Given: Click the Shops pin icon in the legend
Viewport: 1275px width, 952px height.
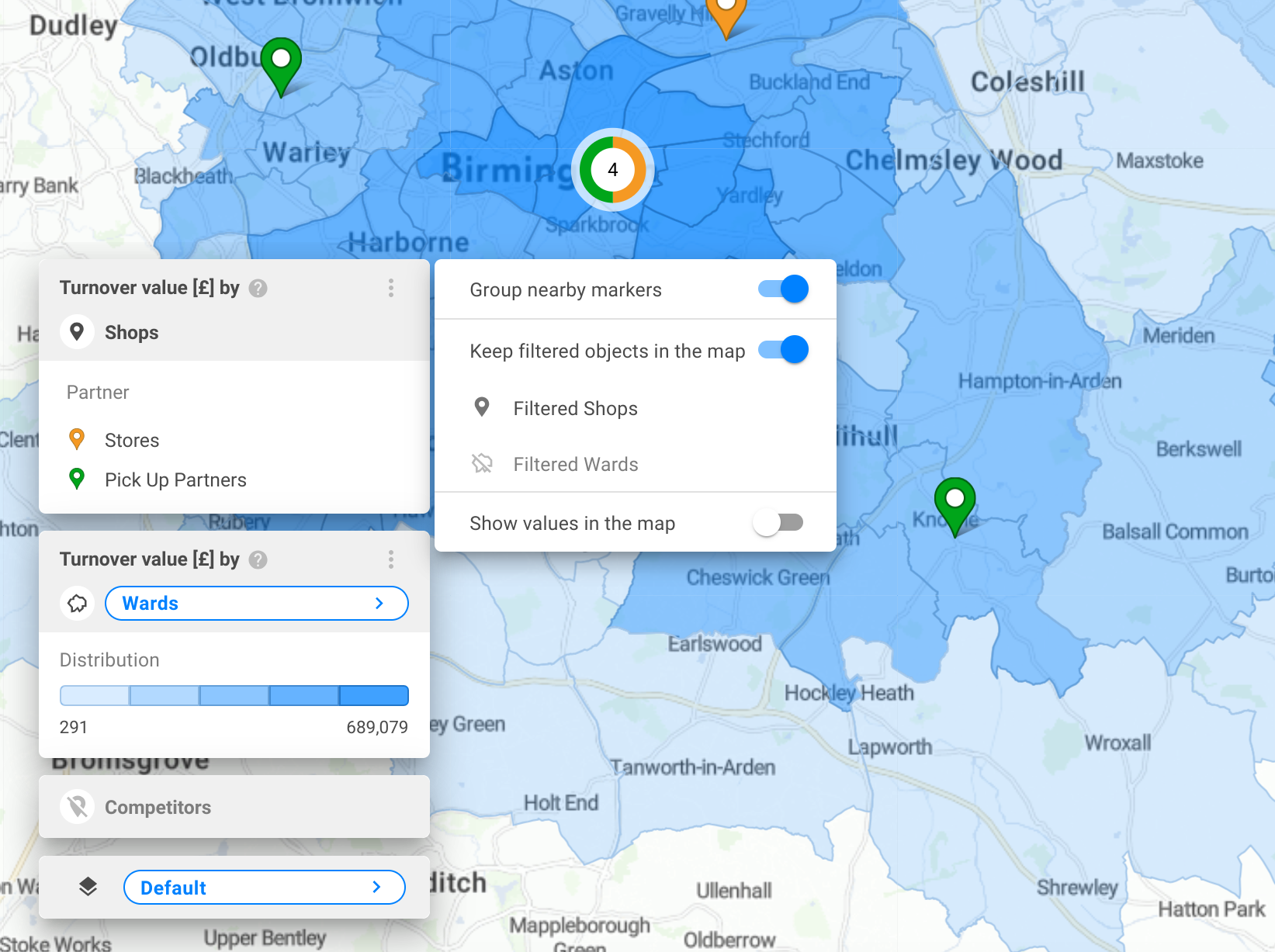Looking at the screenshot, I should 78,332.
